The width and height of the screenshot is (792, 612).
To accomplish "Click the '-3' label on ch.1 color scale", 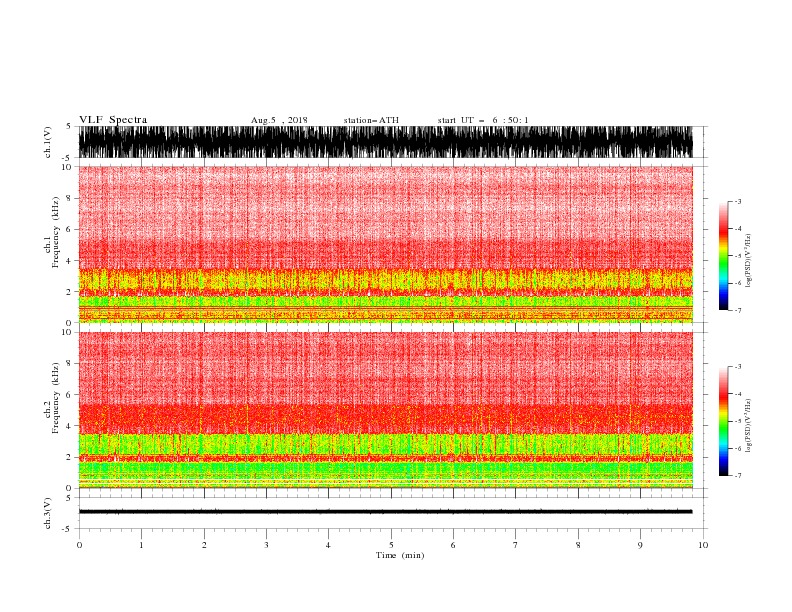I will [x=737, y=201].
